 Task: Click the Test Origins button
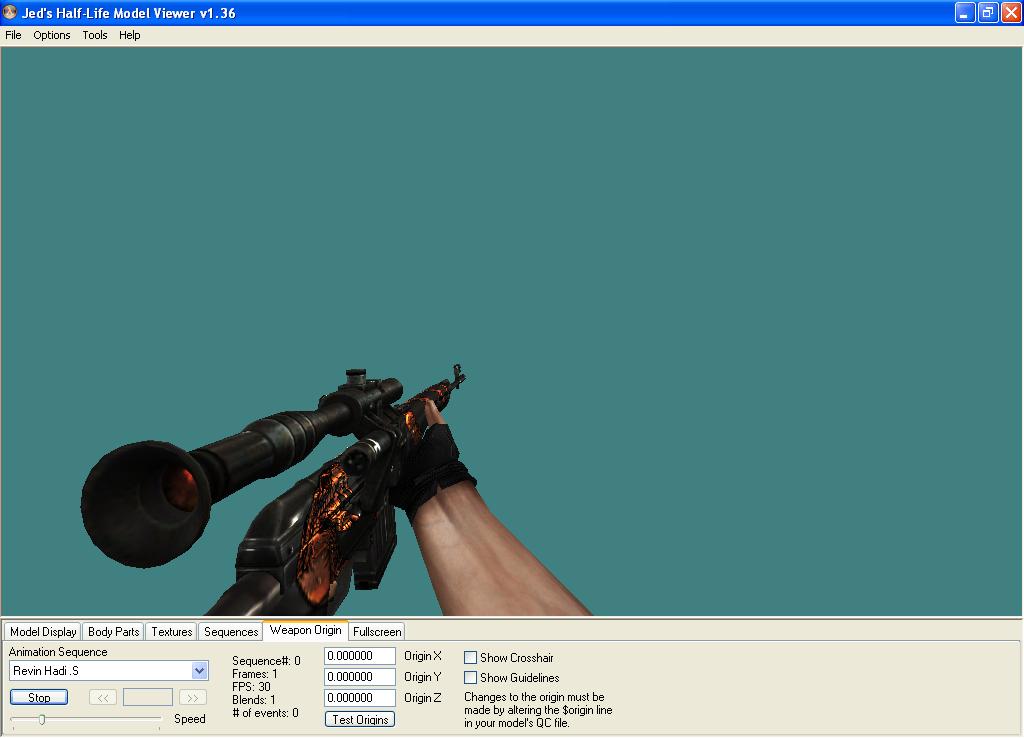[360, 719]
